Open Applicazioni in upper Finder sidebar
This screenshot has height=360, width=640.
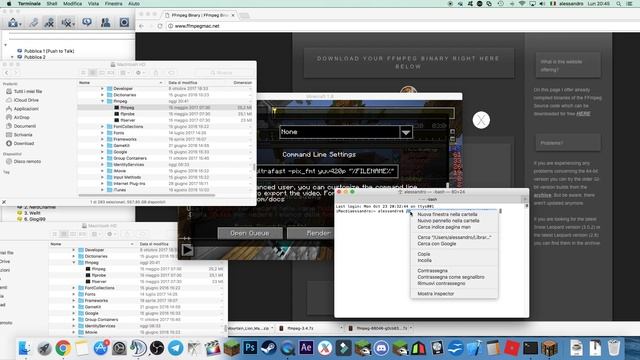[26, 109]
